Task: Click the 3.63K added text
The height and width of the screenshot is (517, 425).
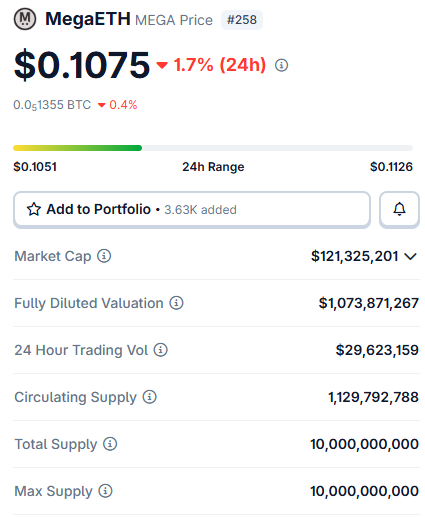Action: [200, 210]
